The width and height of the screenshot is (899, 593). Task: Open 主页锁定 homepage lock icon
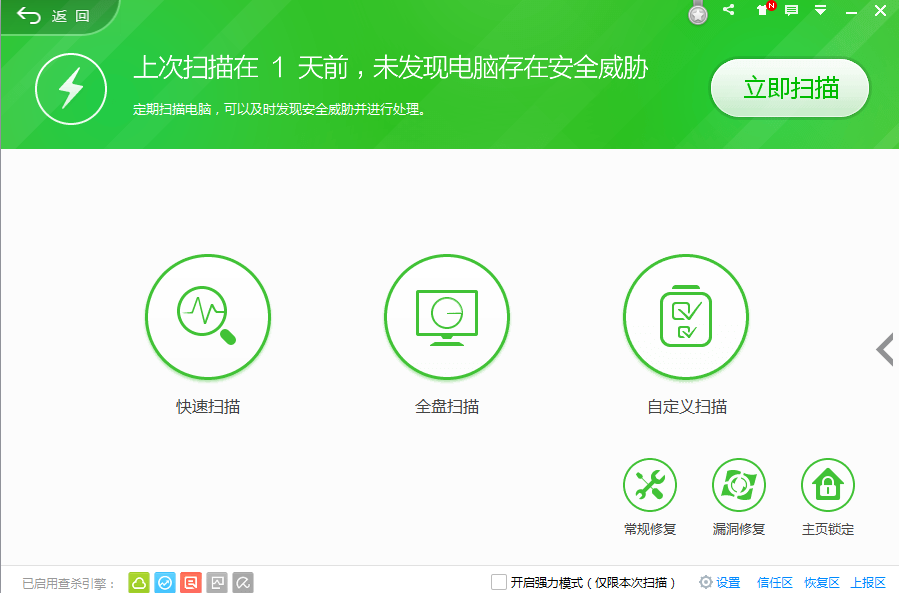pyautogui.click(x=827, y=485)
